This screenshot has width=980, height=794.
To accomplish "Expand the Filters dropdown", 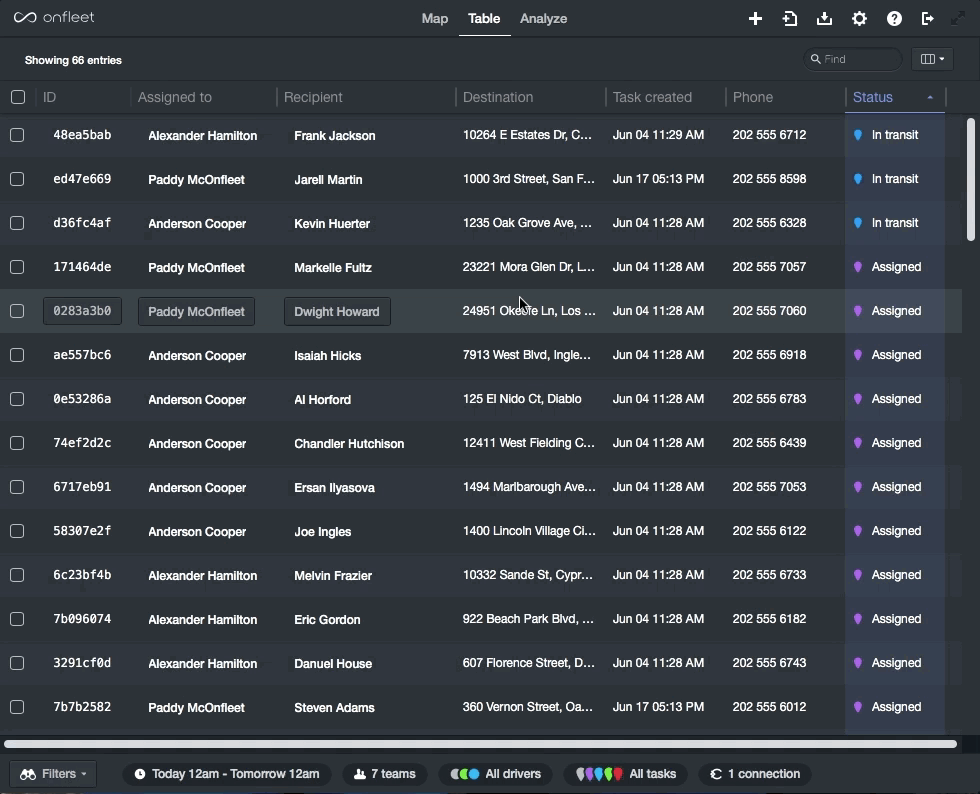I will tap(53, 774).
